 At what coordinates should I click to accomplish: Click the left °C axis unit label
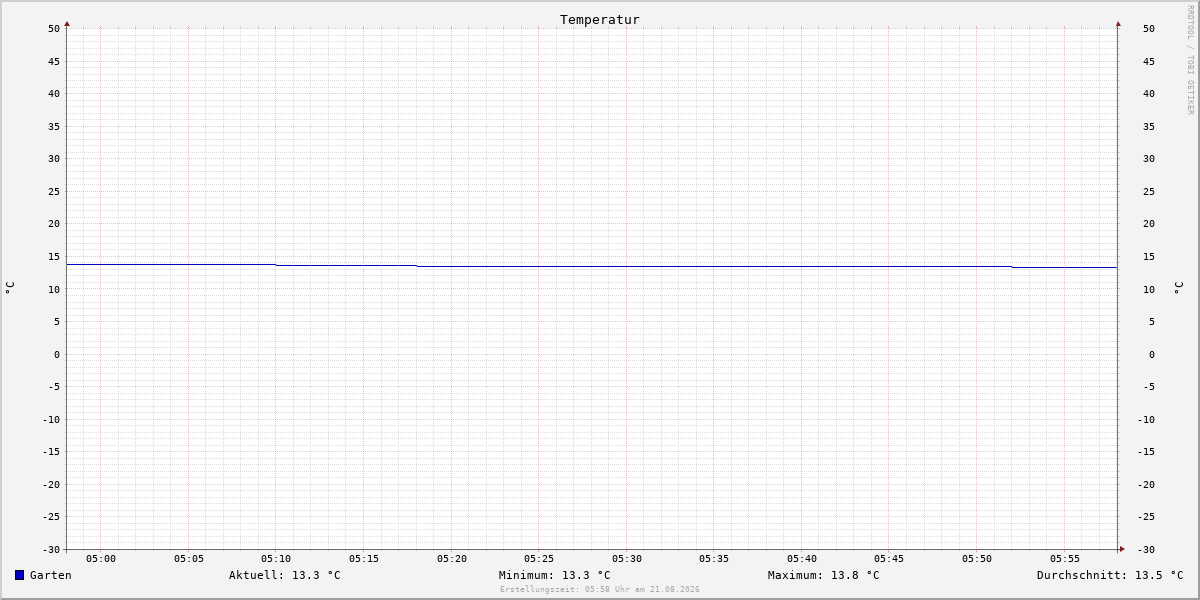click(x=10, y=287)
